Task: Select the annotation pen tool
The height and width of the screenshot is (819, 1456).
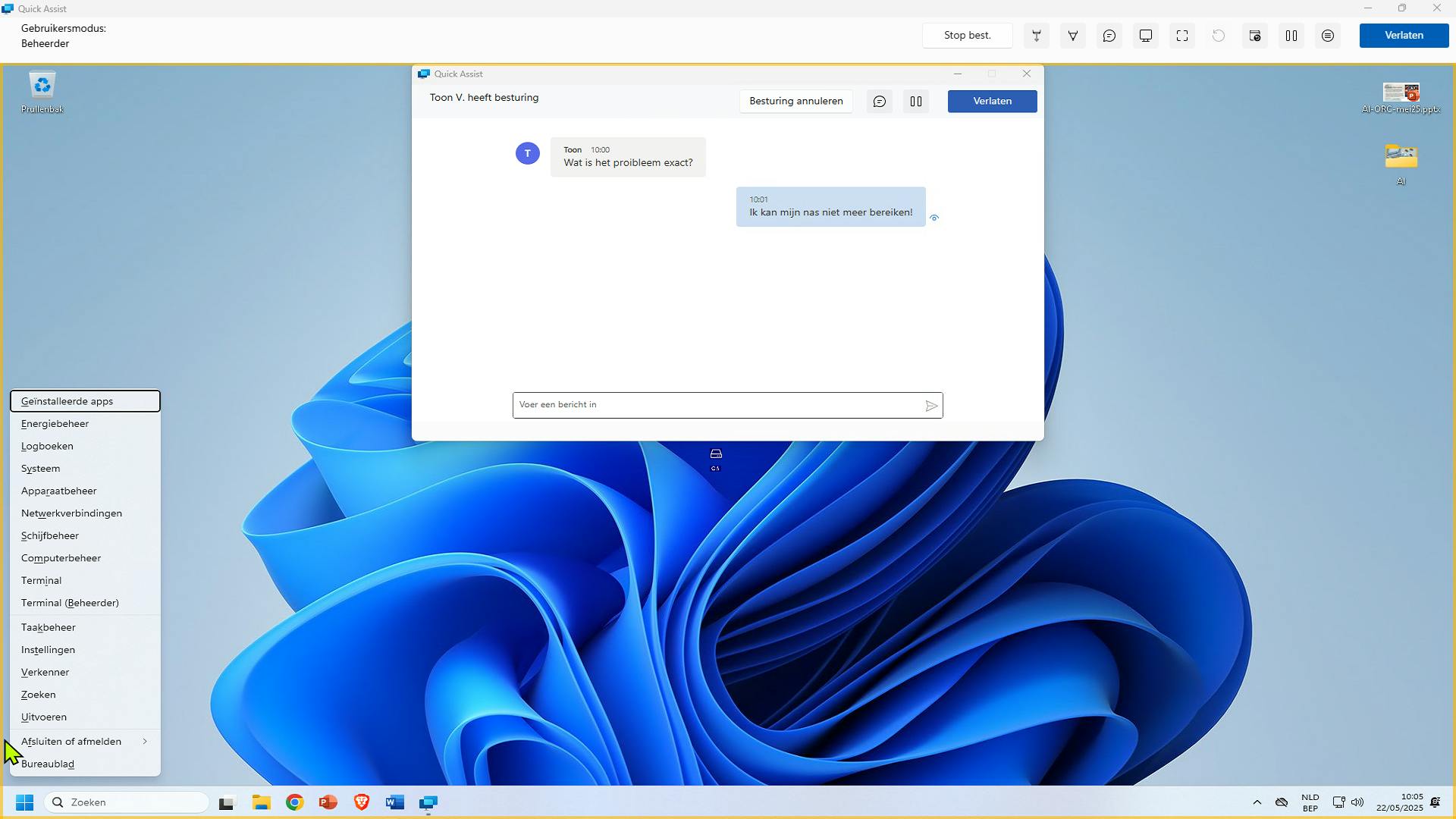Action: [1073, 36]
